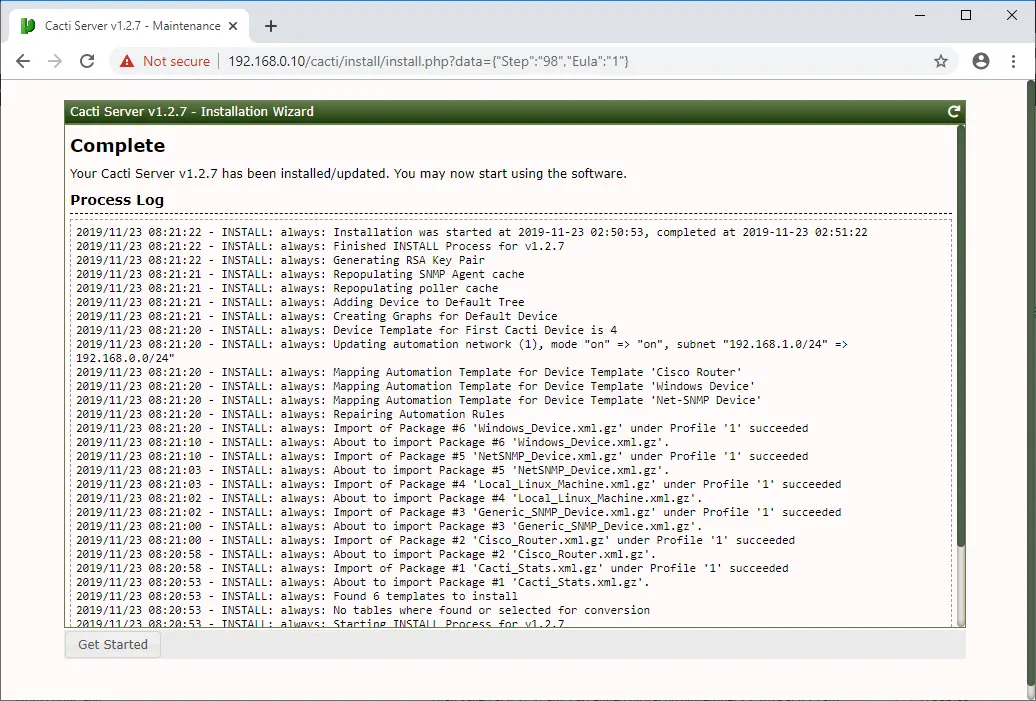Open the Chrome three-dot menu
The height and width of the screenshot is (701, 1036).
click(x=1014, y=61)
